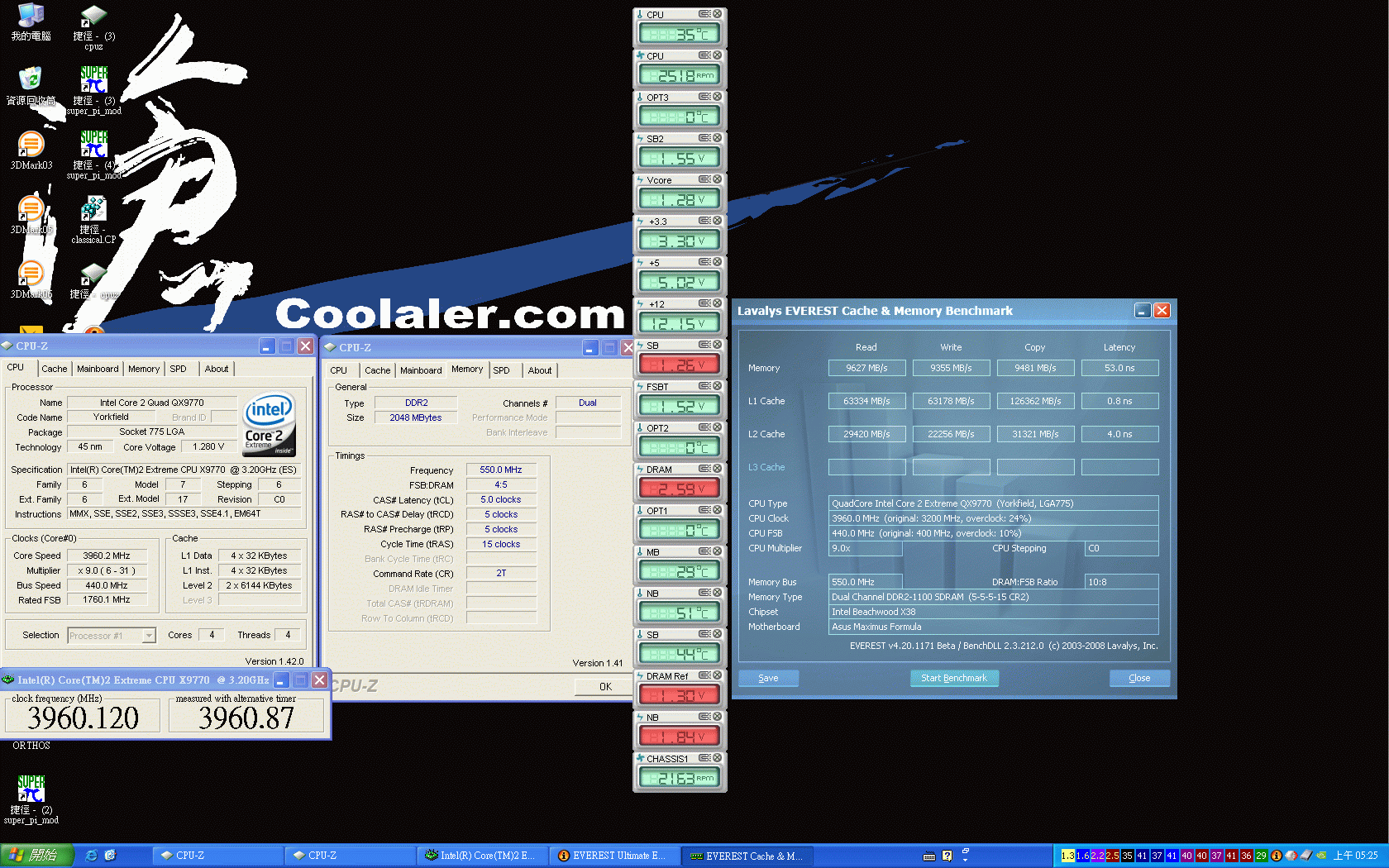Switch to Mainboard tab in left CPU-Z
The width and height of the screenshot is (1389, 868).
tap(98, 369)
